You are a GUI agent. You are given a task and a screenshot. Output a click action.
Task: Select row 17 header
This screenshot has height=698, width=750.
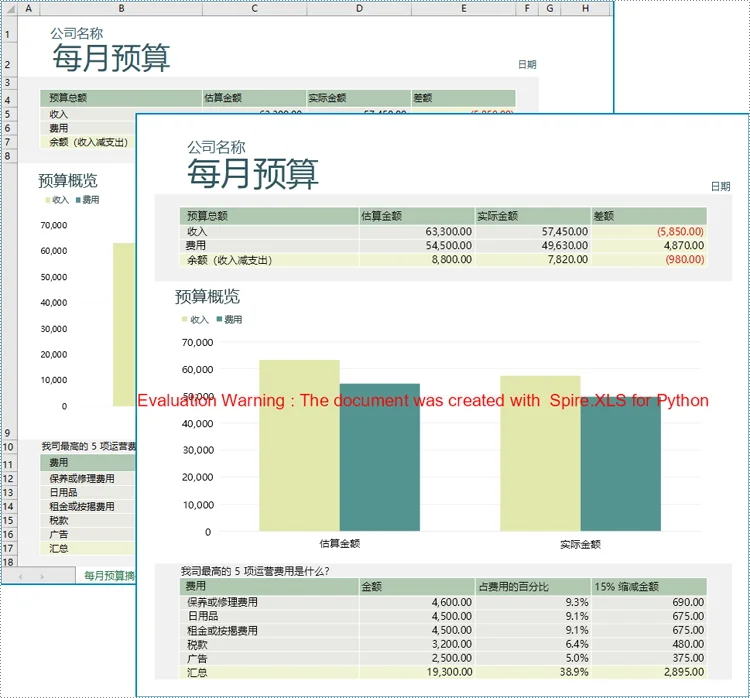point(8,548)
